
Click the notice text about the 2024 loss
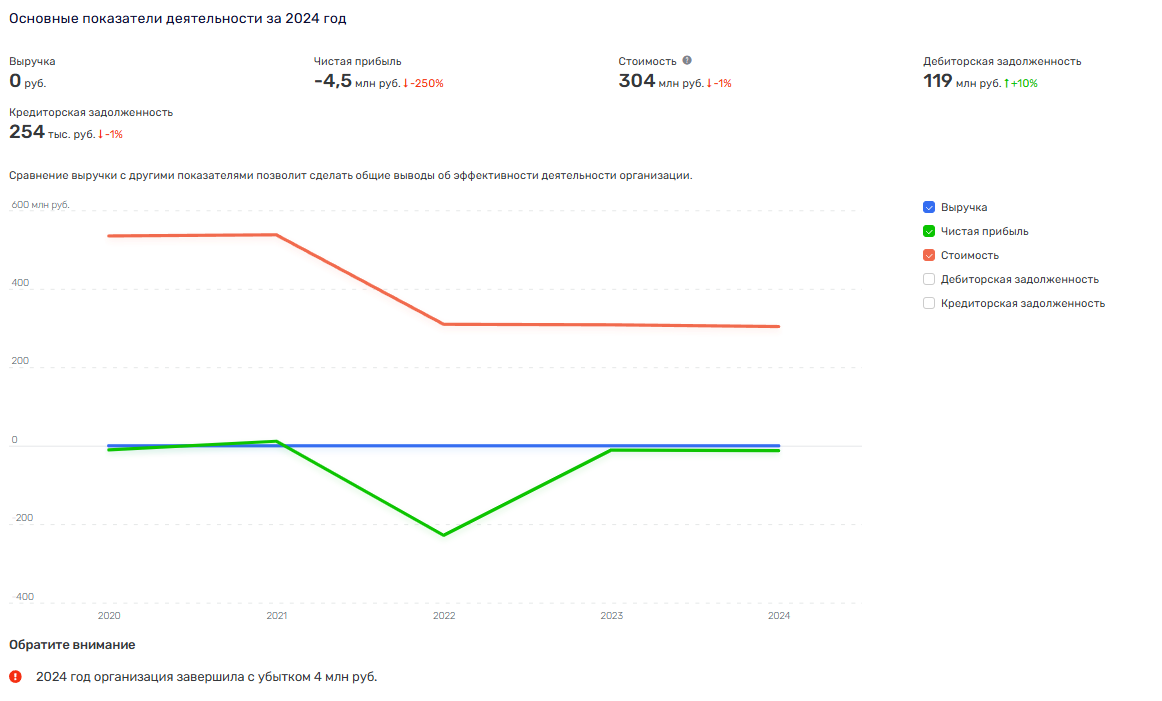tap(206, 677)
